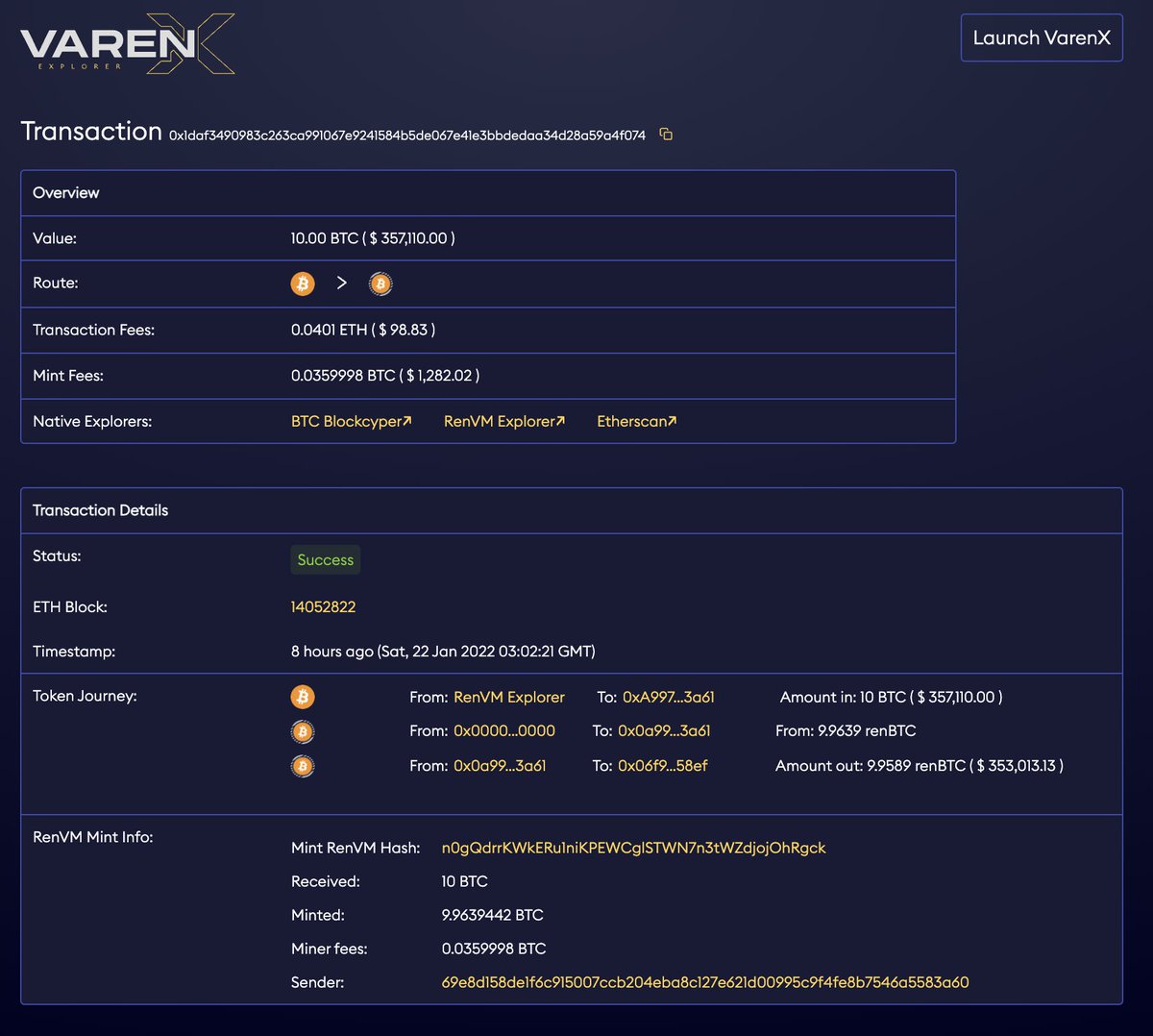Open RenVM Explorer native explorer link
Screen dimensions: 1153x1036
click(x=504, y=421)
